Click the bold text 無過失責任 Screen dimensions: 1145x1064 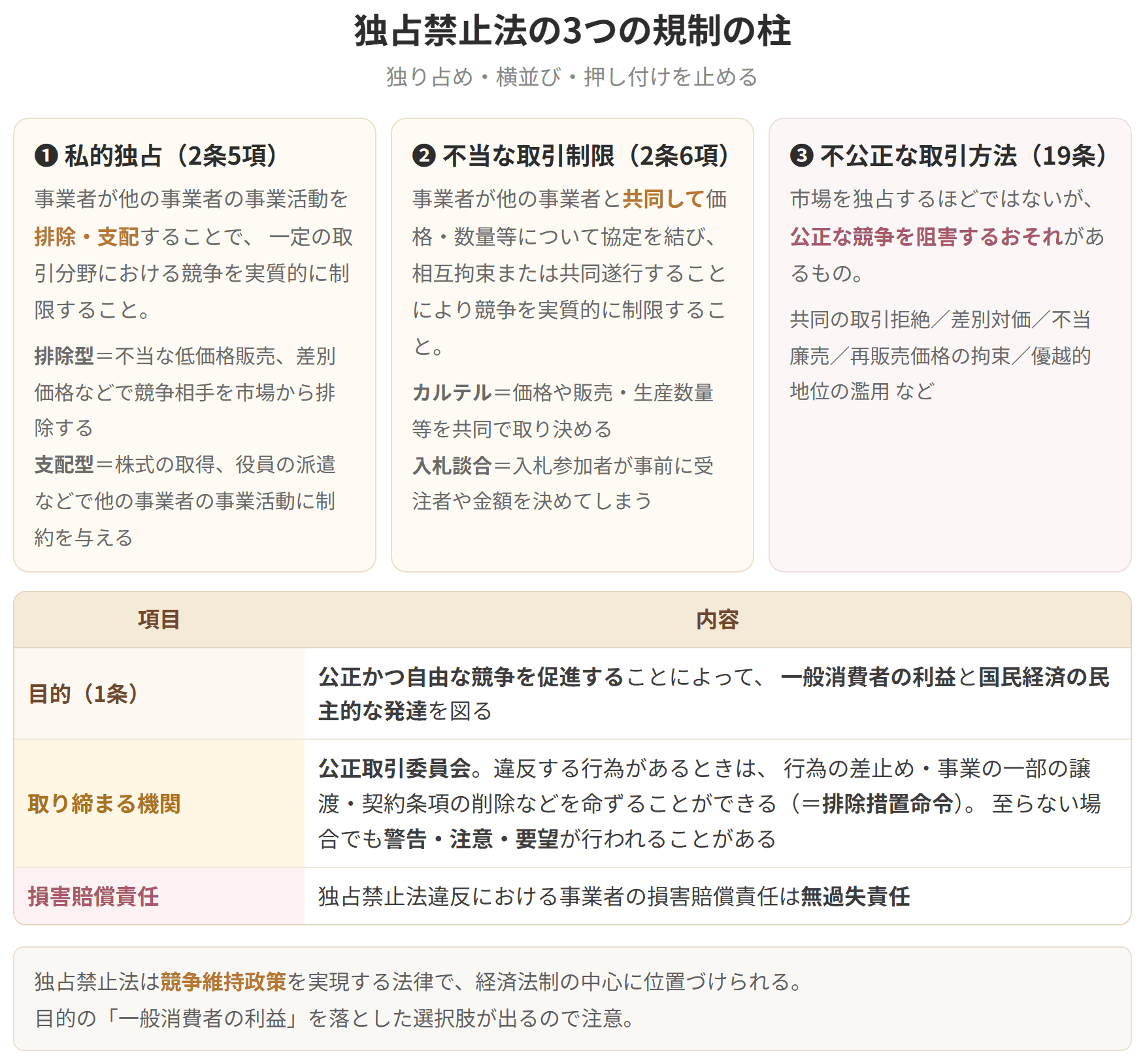click(855, 897)
